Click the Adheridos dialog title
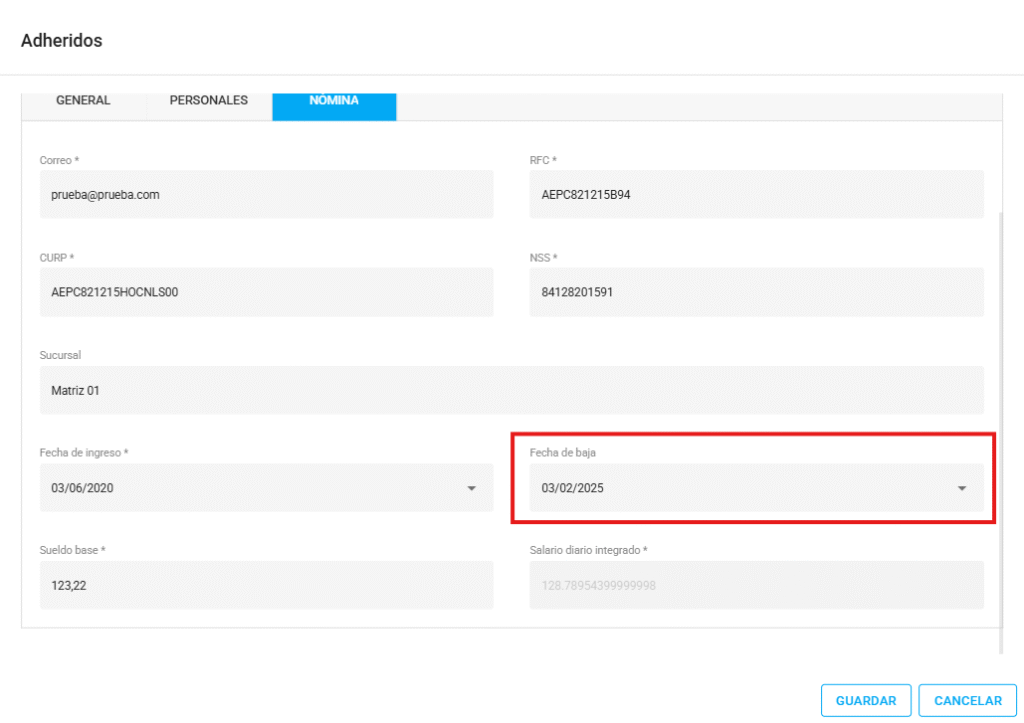This screenshot has width=1024, height=723. 61,41
